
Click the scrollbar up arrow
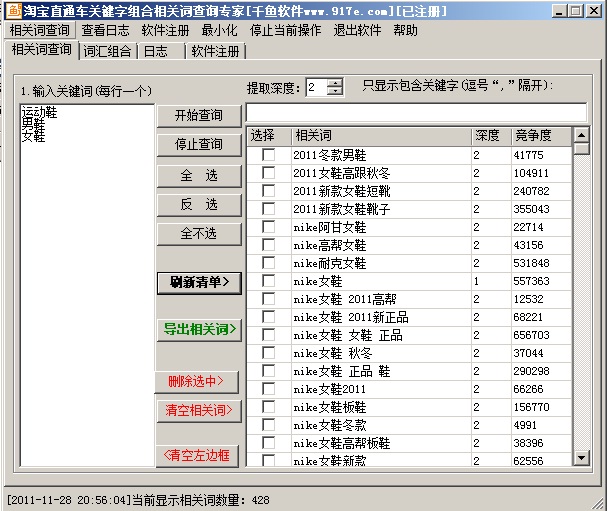(x=581, y=135)
